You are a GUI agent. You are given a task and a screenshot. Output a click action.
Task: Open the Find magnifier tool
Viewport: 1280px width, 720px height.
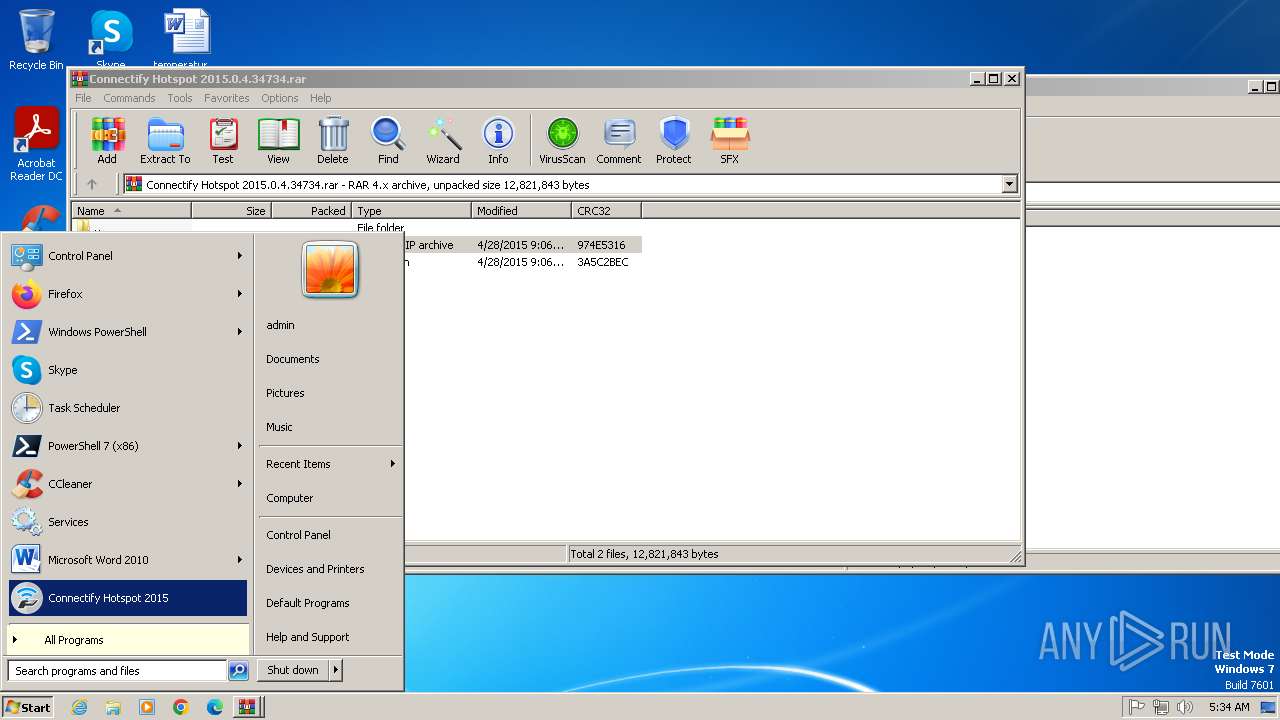tap(388, 141)
